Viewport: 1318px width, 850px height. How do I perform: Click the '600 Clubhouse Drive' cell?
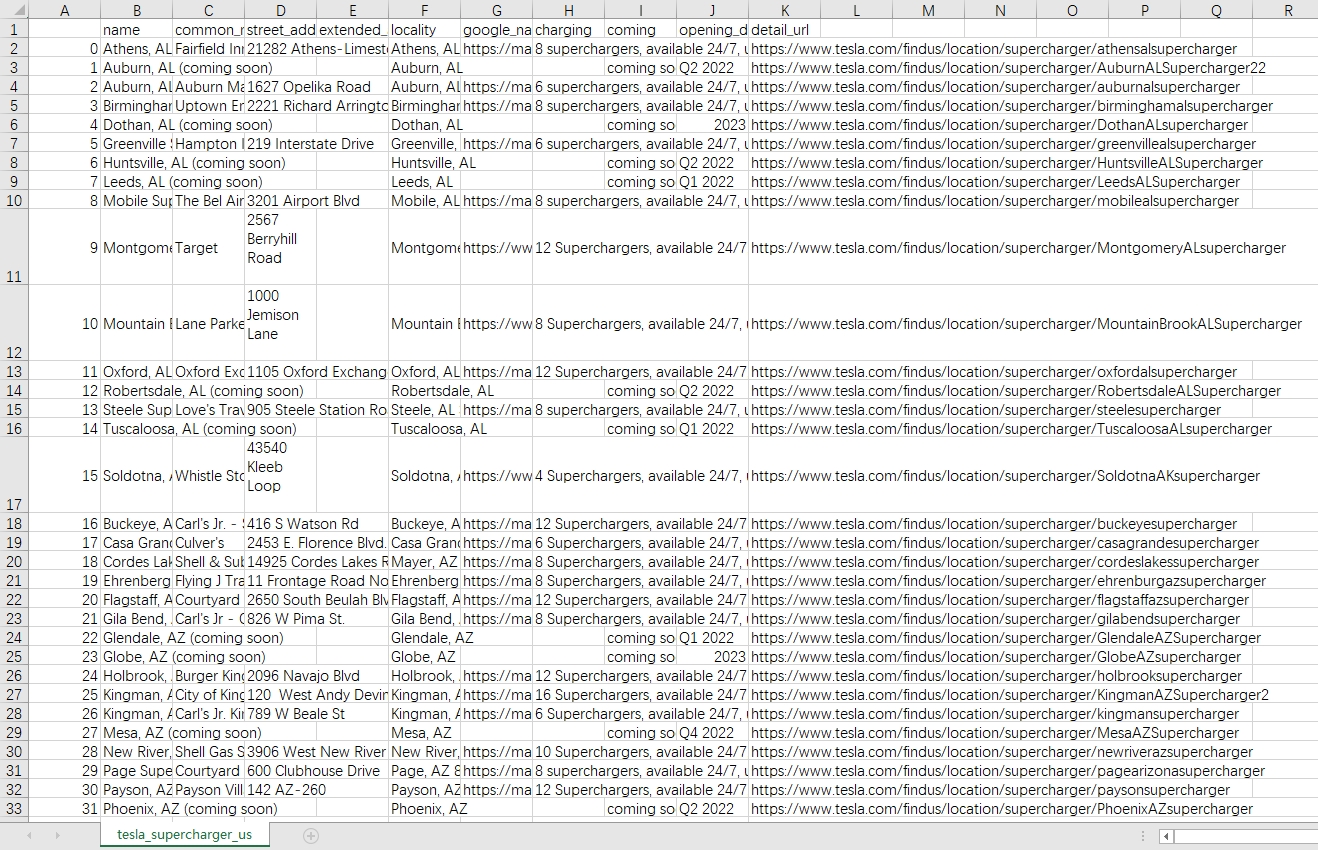click(x=314, y=771)
